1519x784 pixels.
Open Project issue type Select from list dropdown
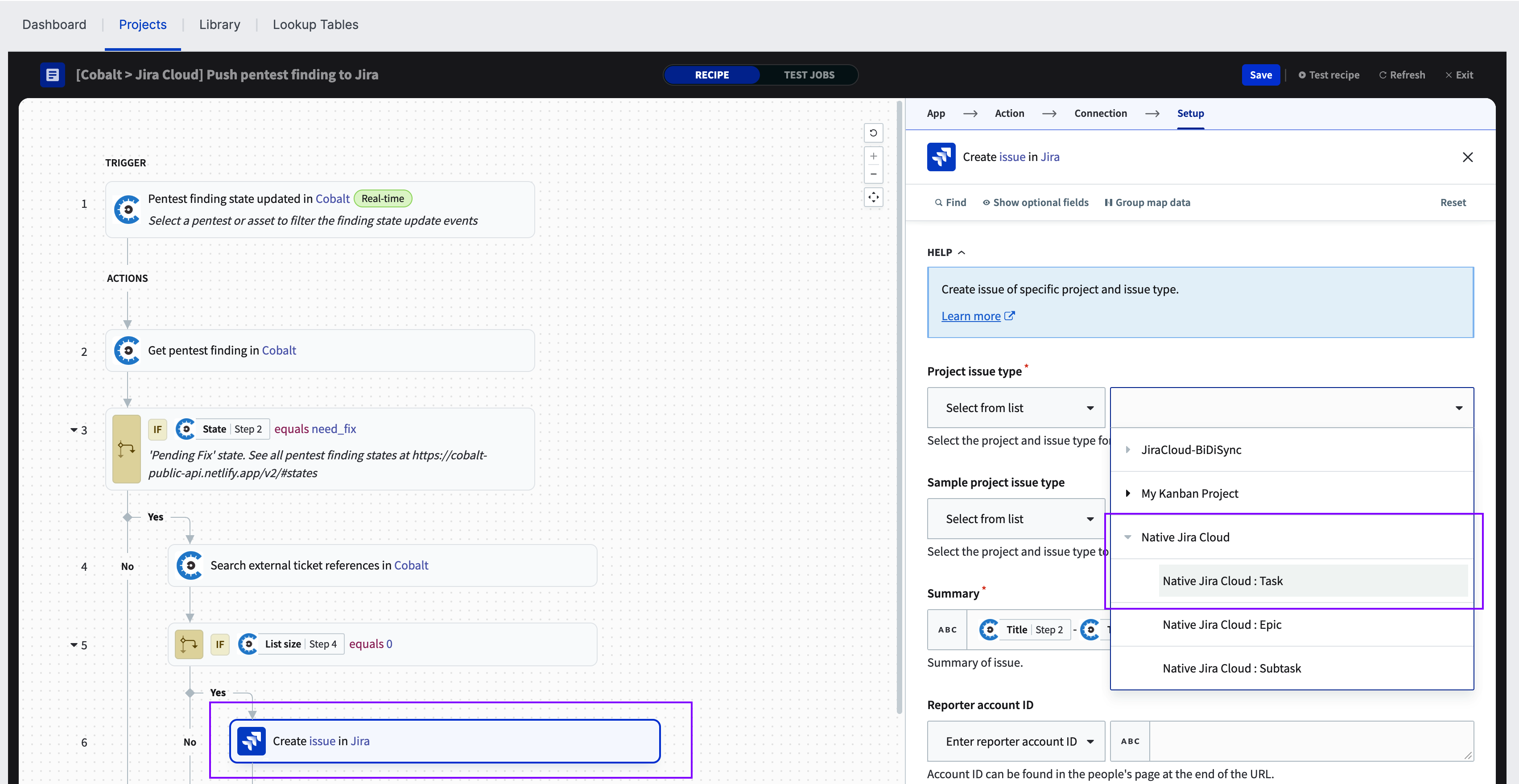point(1016,408)
